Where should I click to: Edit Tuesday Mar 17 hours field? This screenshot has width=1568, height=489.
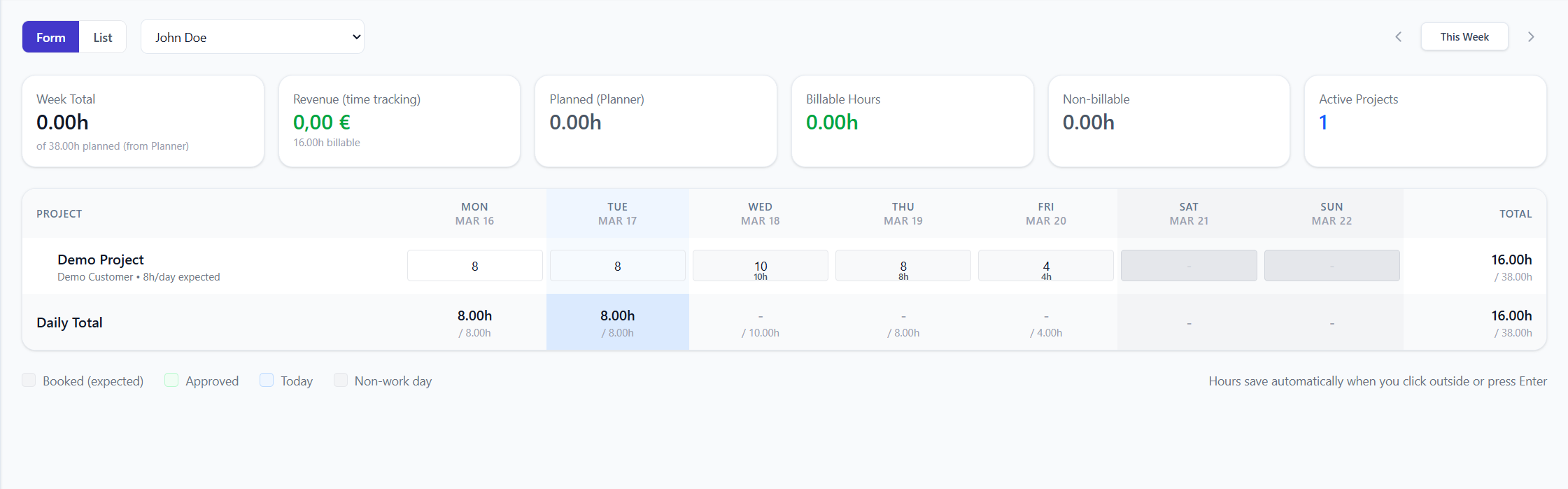(x=618, y=266)
